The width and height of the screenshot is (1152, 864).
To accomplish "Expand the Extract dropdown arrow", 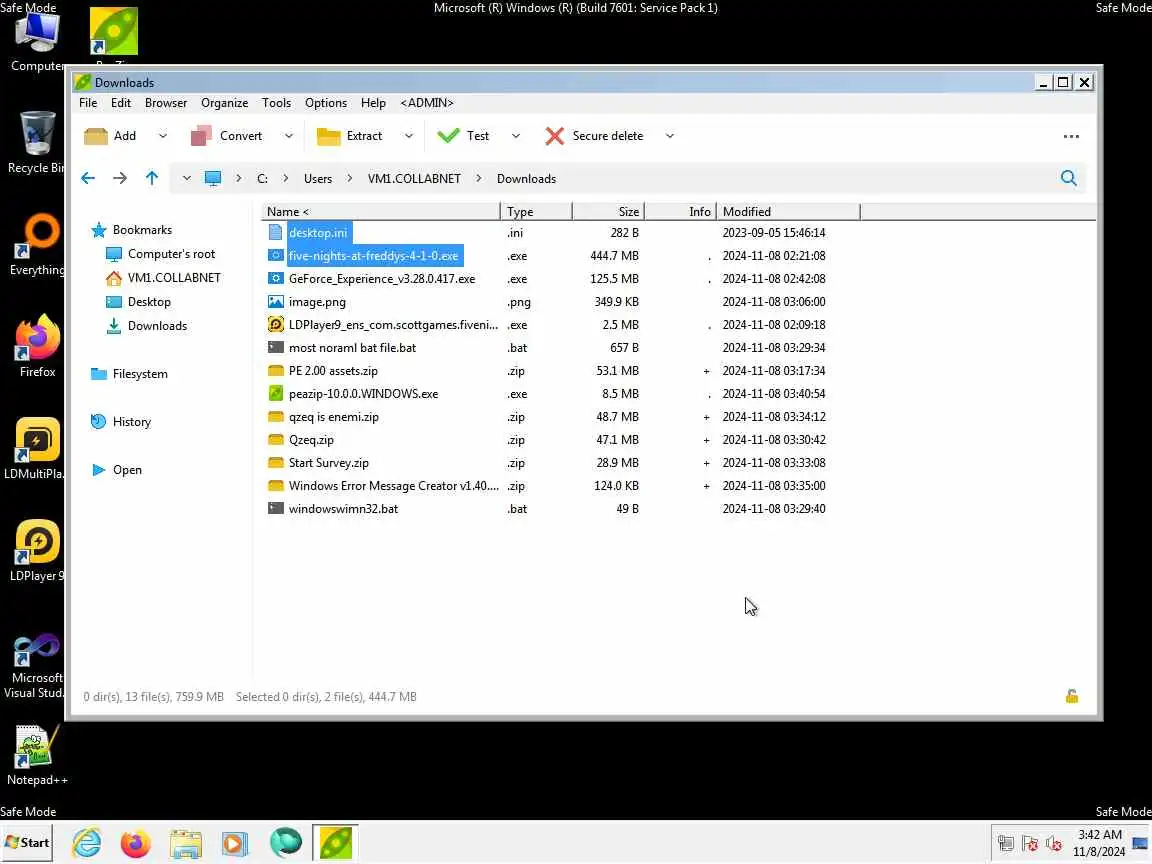I will point(409,136).
